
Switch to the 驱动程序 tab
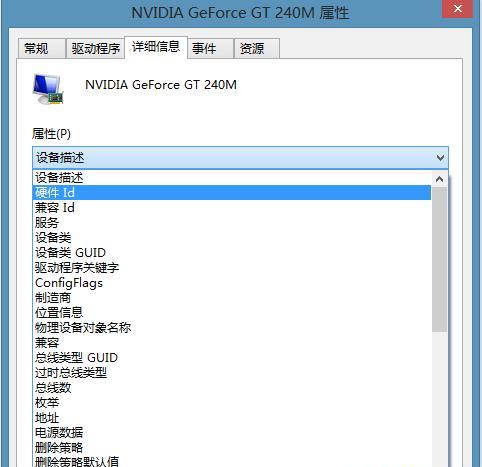coord(95,49)
